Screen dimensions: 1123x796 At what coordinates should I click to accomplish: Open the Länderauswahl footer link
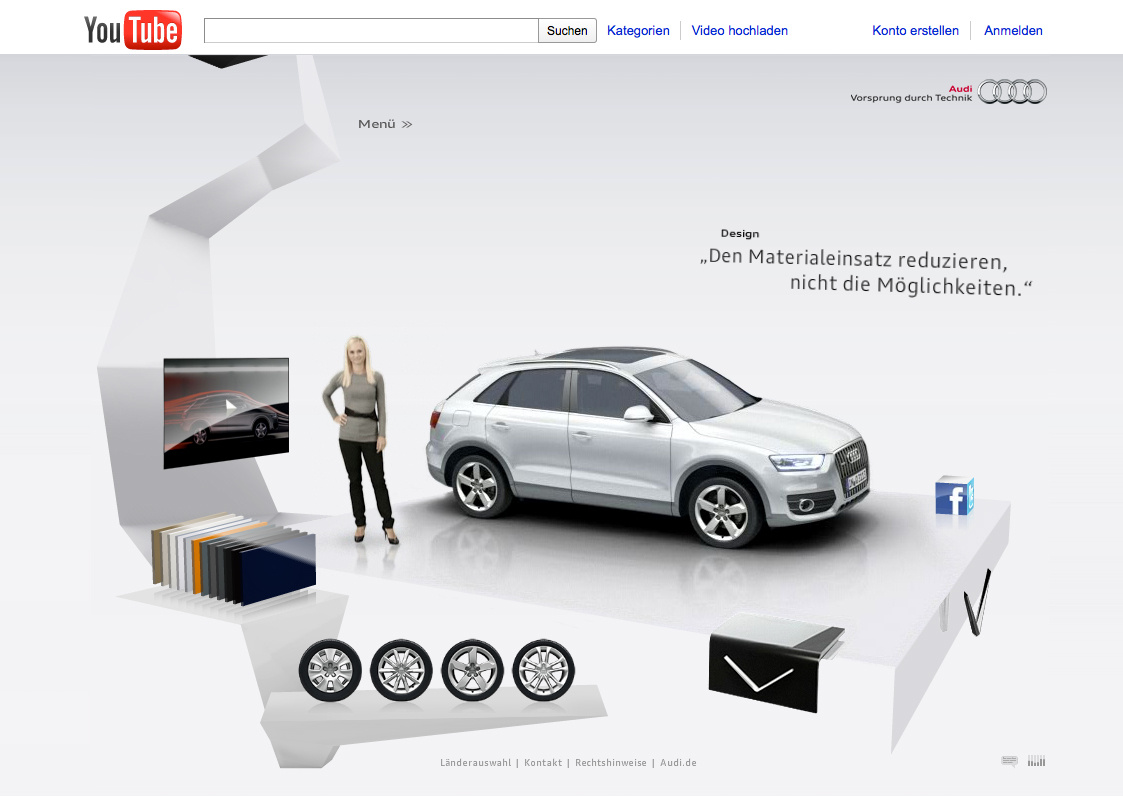point(476,763)
